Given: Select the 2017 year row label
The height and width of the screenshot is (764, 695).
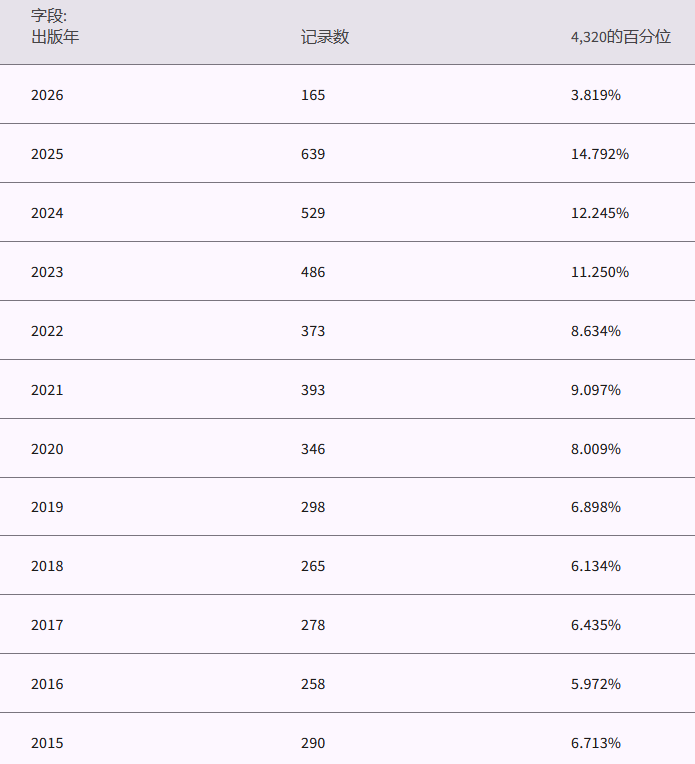Looking at the screenshot, I should pyautogui.click(x=47, y=625).
